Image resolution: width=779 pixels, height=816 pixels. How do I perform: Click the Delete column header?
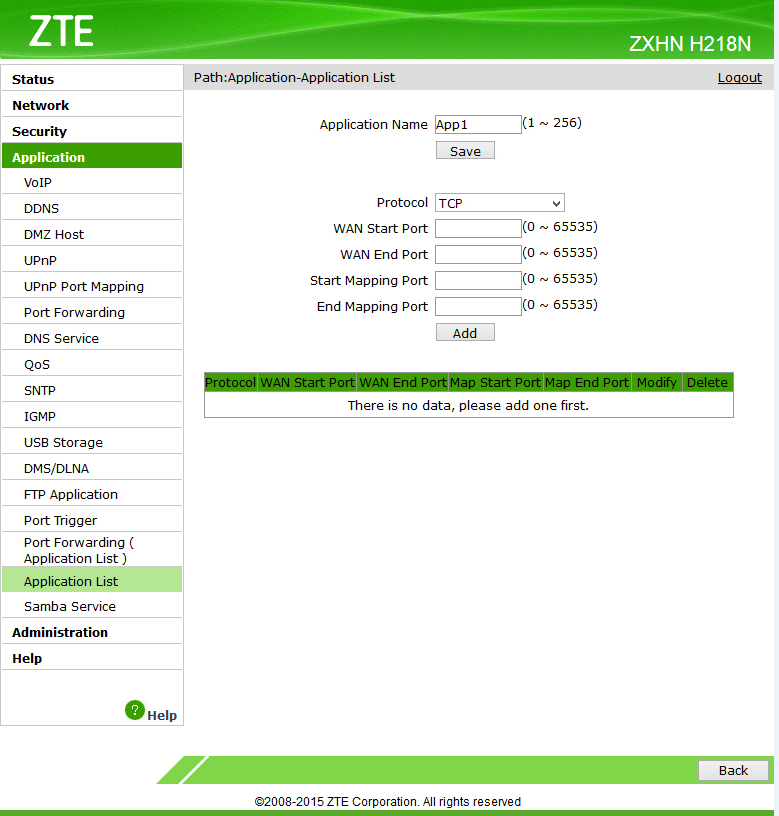pos(707,382)
